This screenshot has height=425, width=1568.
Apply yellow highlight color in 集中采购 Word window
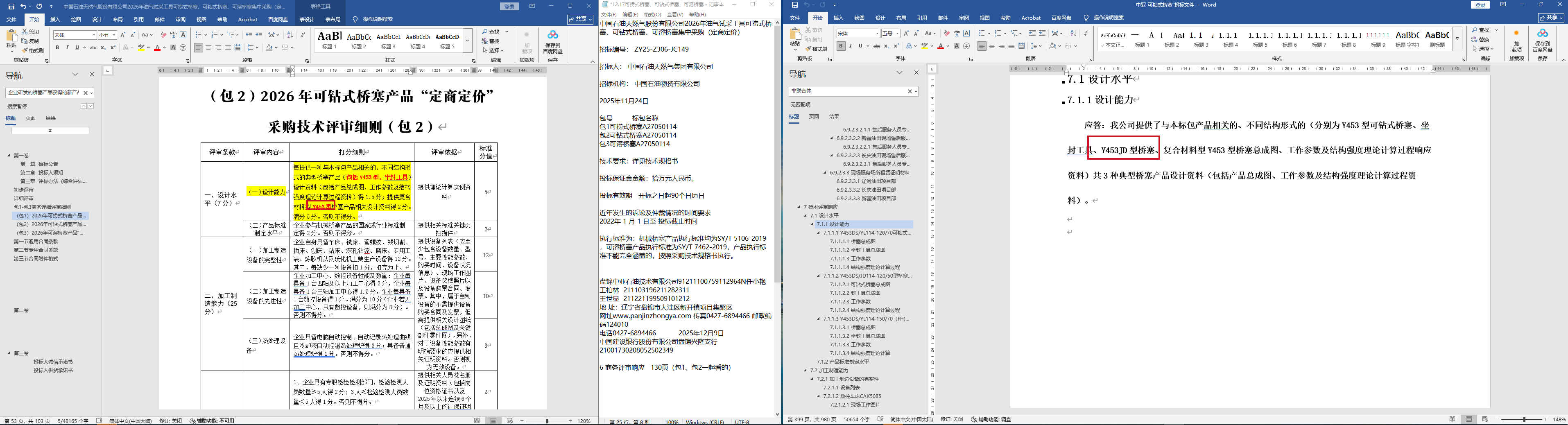pos(140,47)
